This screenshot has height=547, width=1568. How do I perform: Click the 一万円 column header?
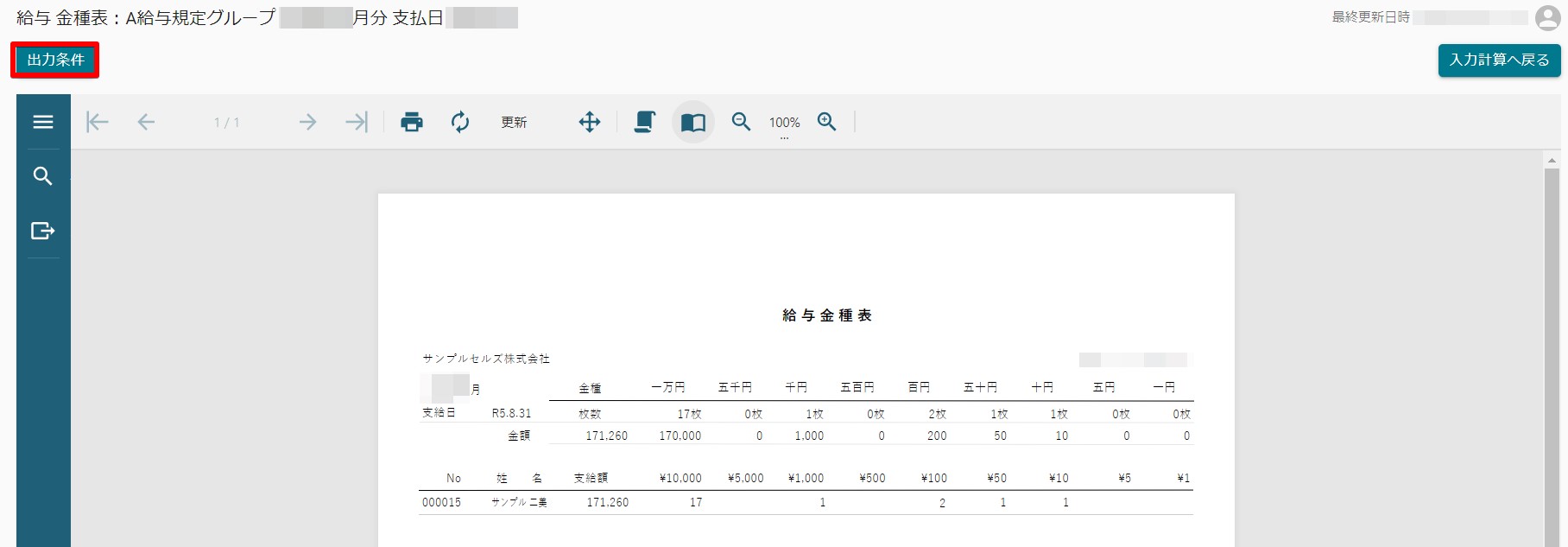coord(668,387)
